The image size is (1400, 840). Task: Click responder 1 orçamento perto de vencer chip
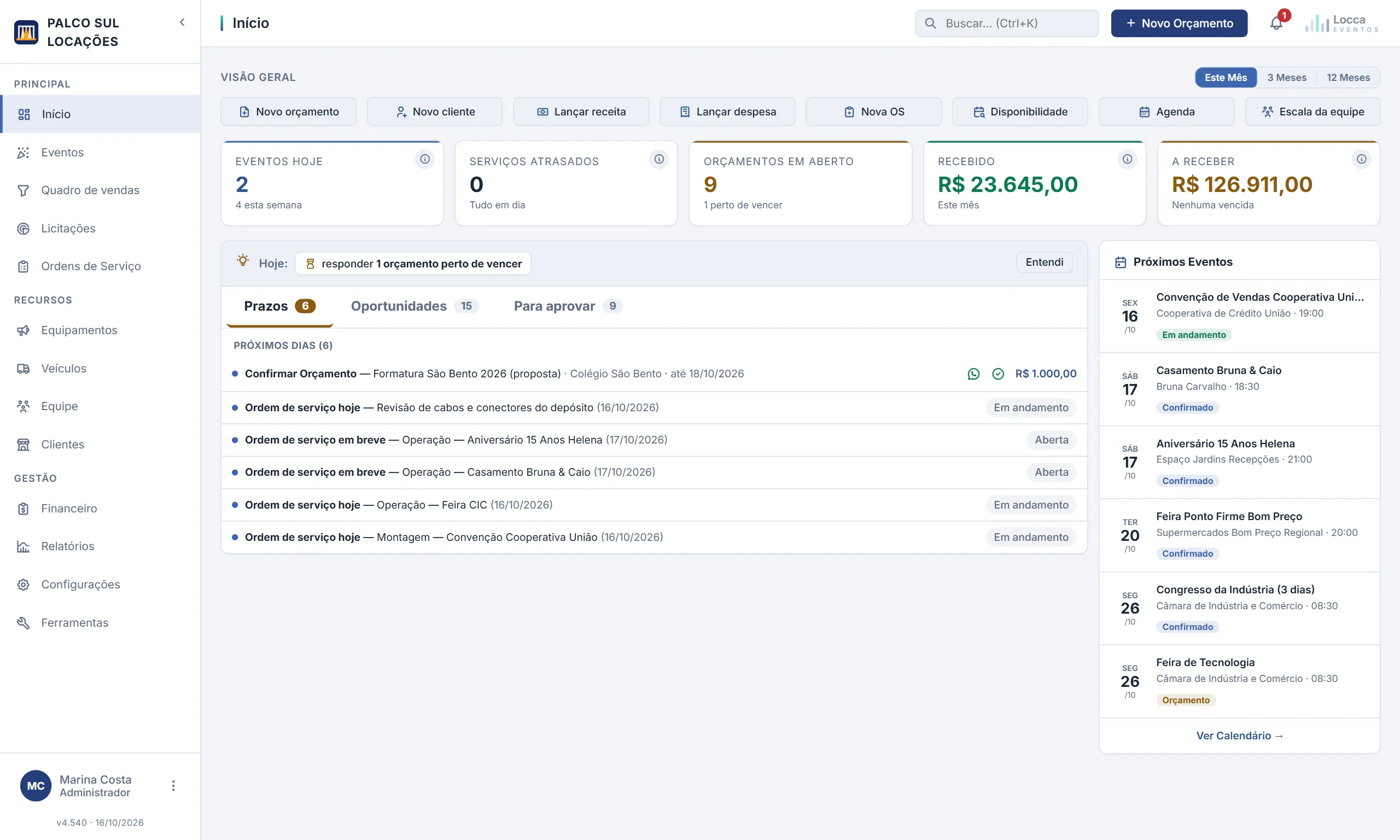(x=413, y=263)
